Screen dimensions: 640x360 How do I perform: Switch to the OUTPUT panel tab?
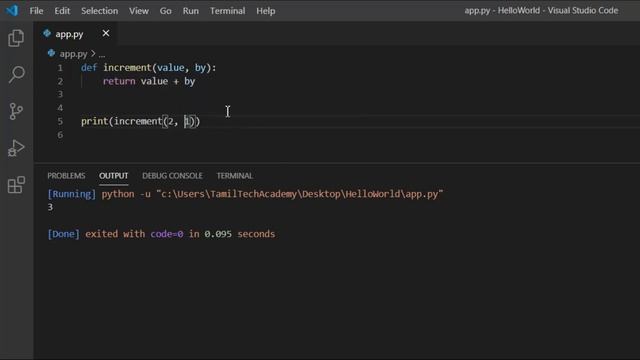click(x=113, y=176)
